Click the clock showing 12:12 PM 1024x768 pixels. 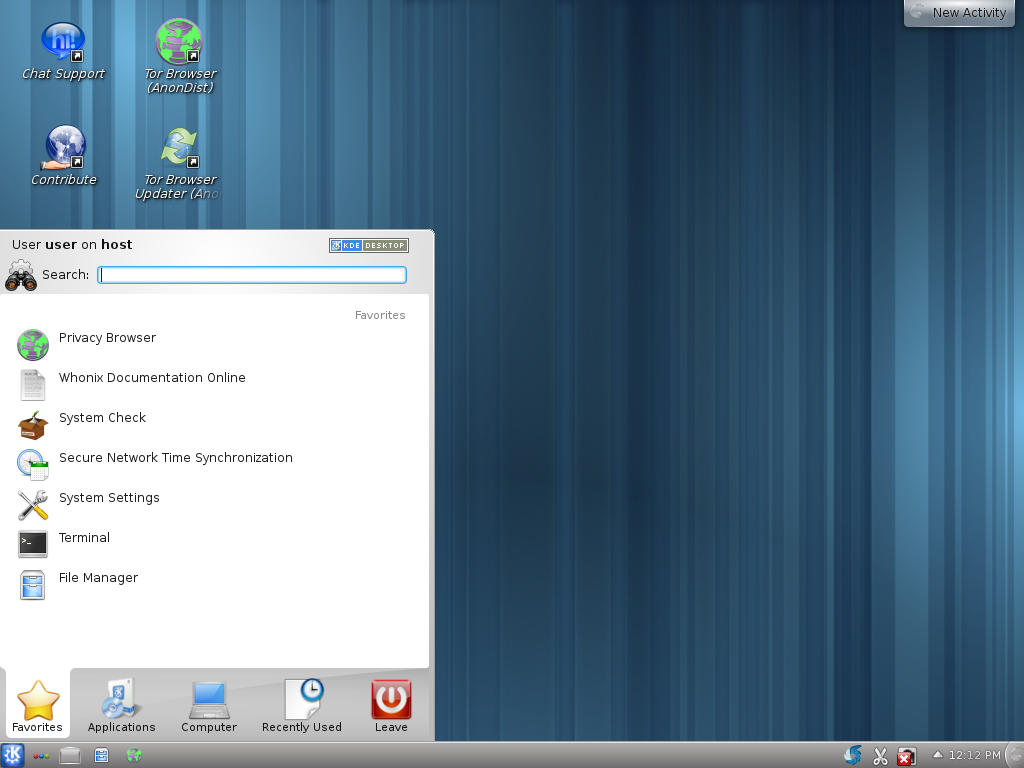coord(974,755)
